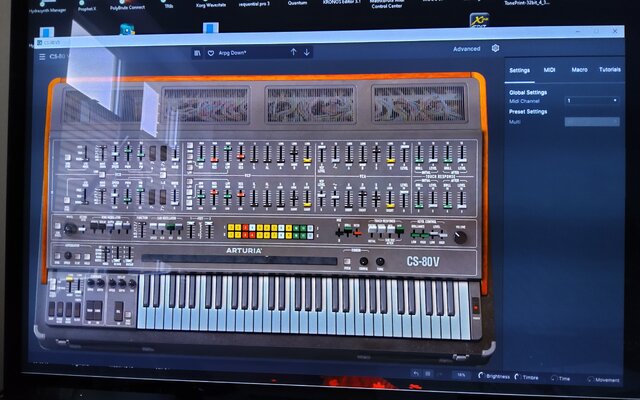Click the Volume knob on the synth panel
Screen dimensions: 640x400
tap(460, 237)
